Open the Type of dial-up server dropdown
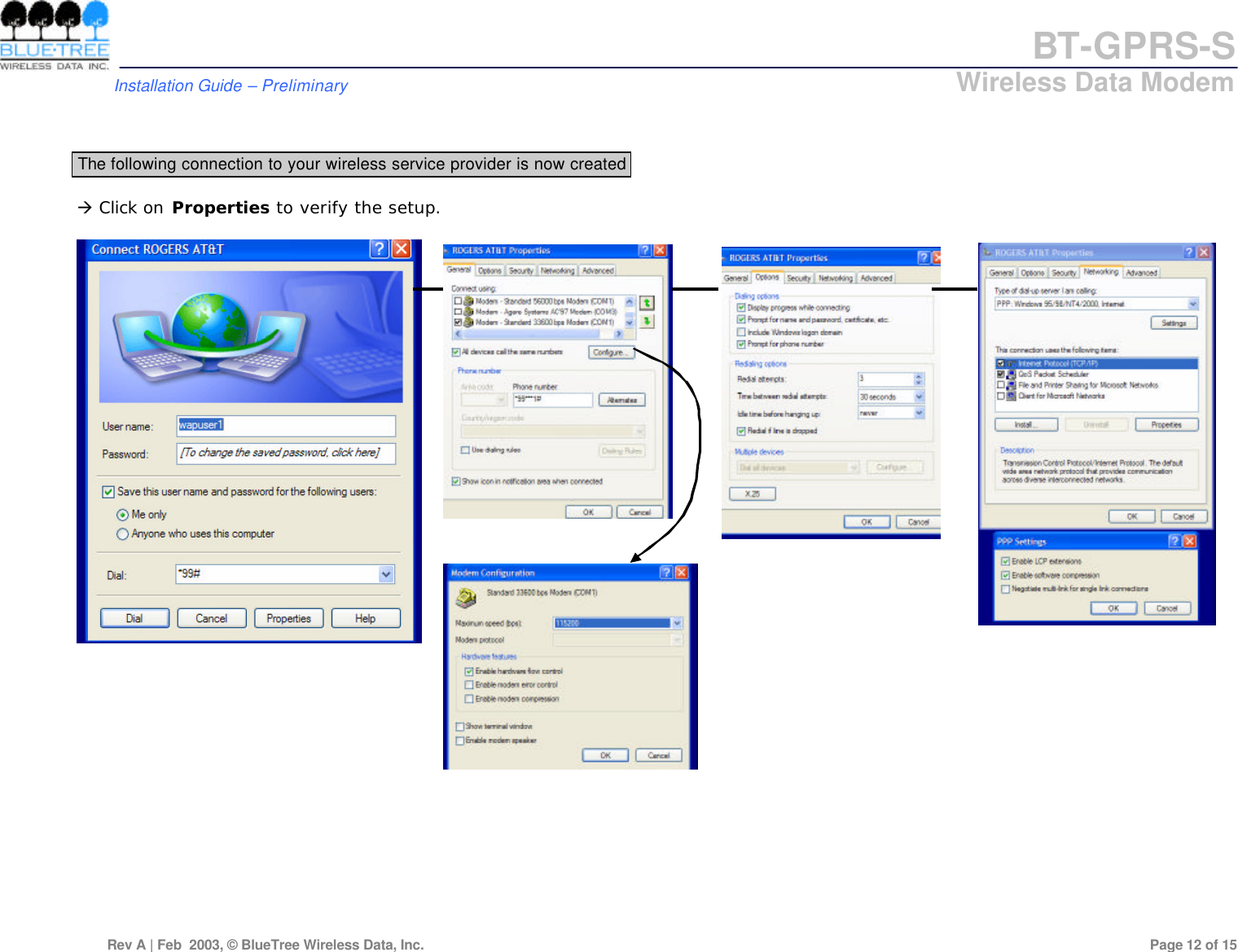1238x952 pixels. click(1193, 303)
